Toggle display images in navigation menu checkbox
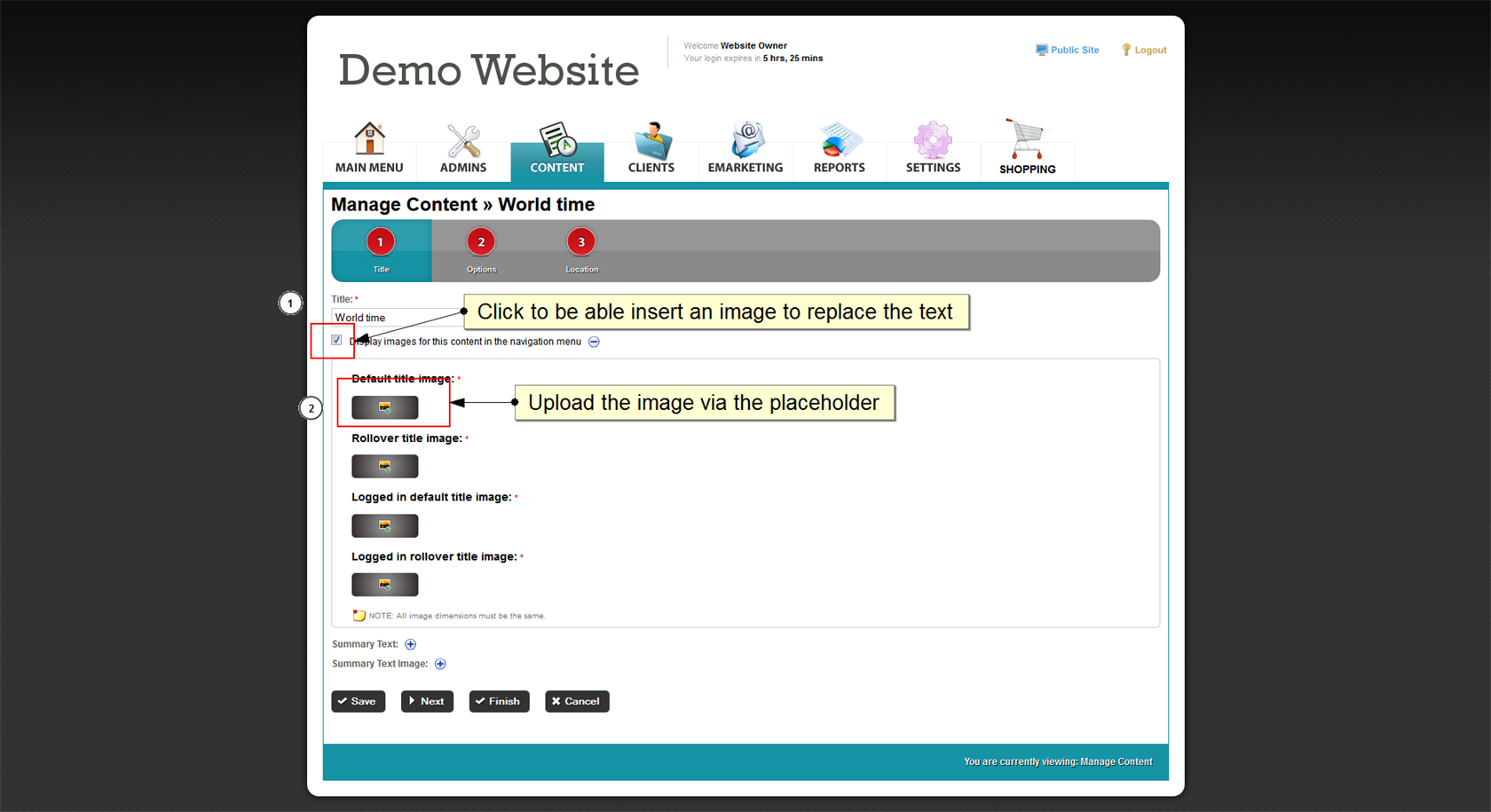 click(x=336, y=341)
